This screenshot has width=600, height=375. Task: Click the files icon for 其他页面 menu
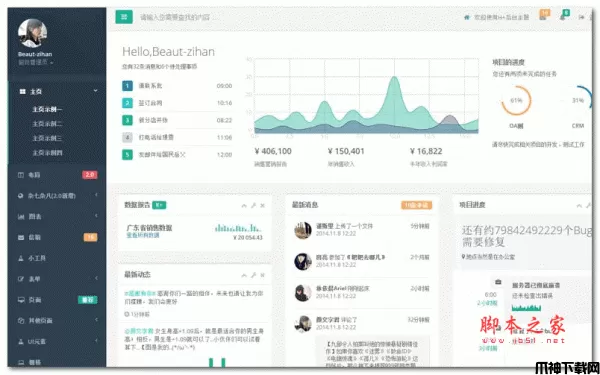coord(21,320)
